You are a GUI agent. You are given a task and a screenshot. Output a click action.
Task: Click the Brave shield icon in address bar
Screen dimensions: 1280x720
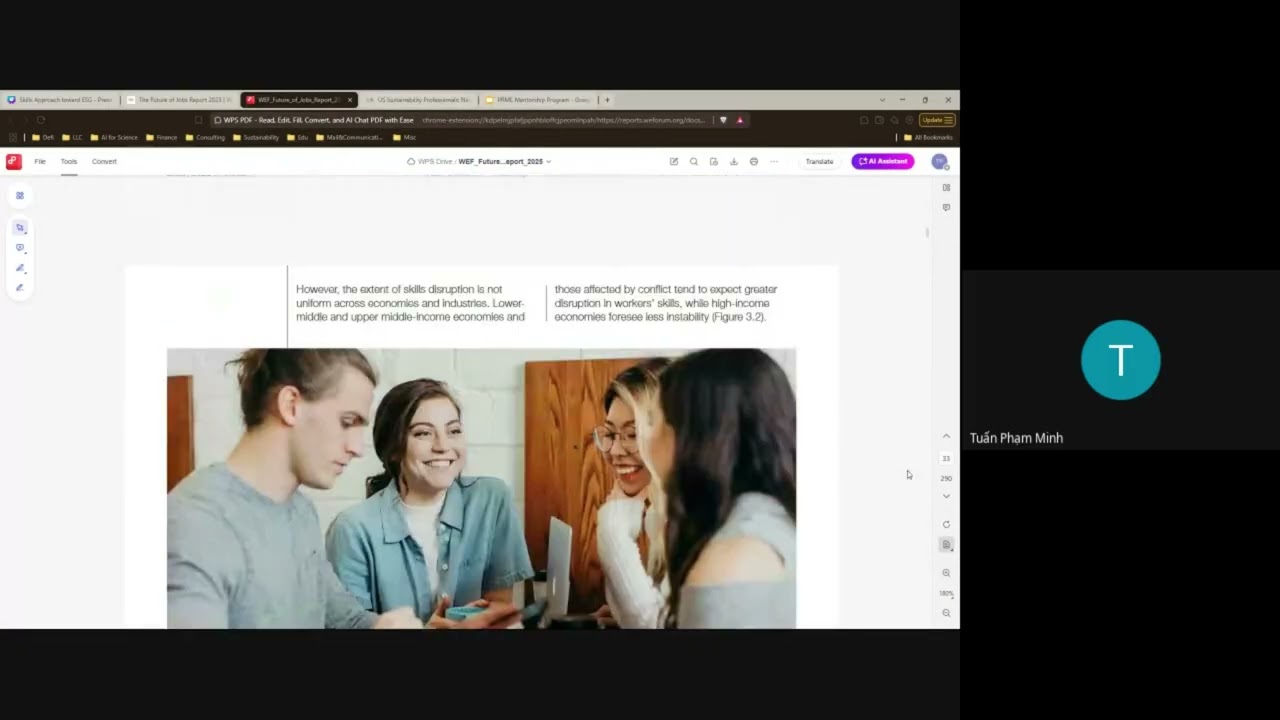(723, 120)
